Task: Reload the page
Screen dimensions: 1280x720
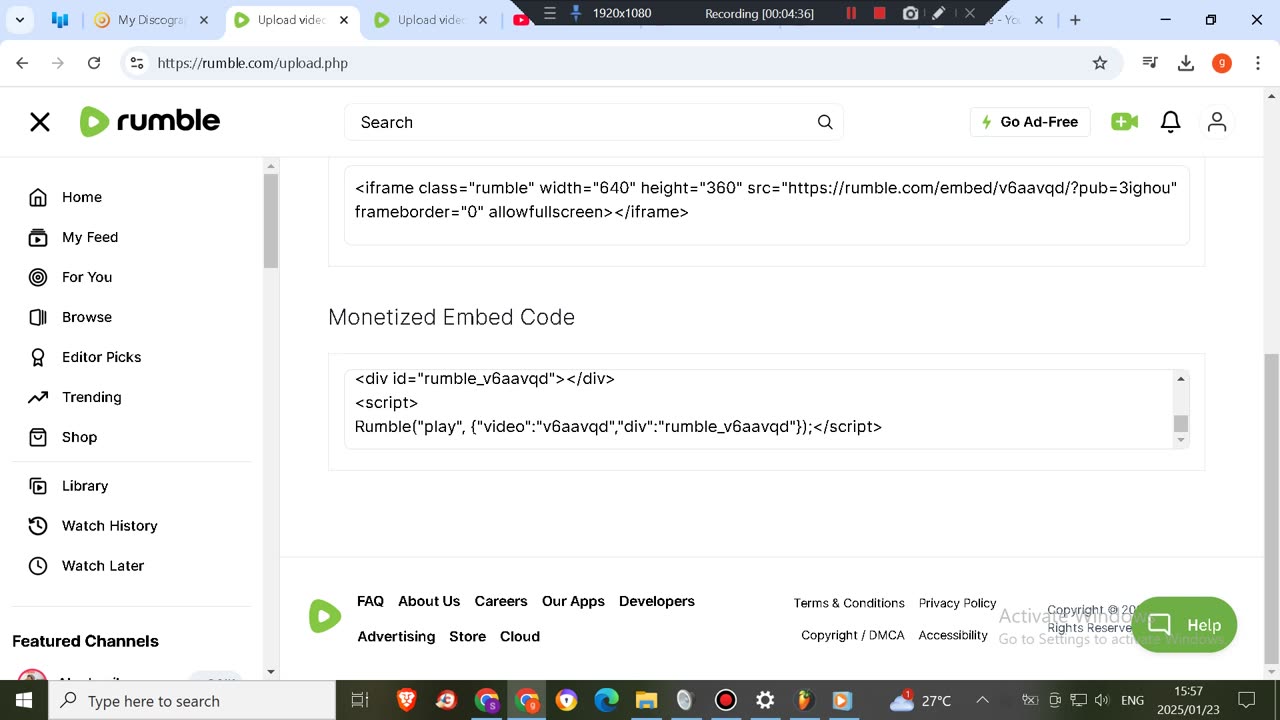Action: pos(94,63)
